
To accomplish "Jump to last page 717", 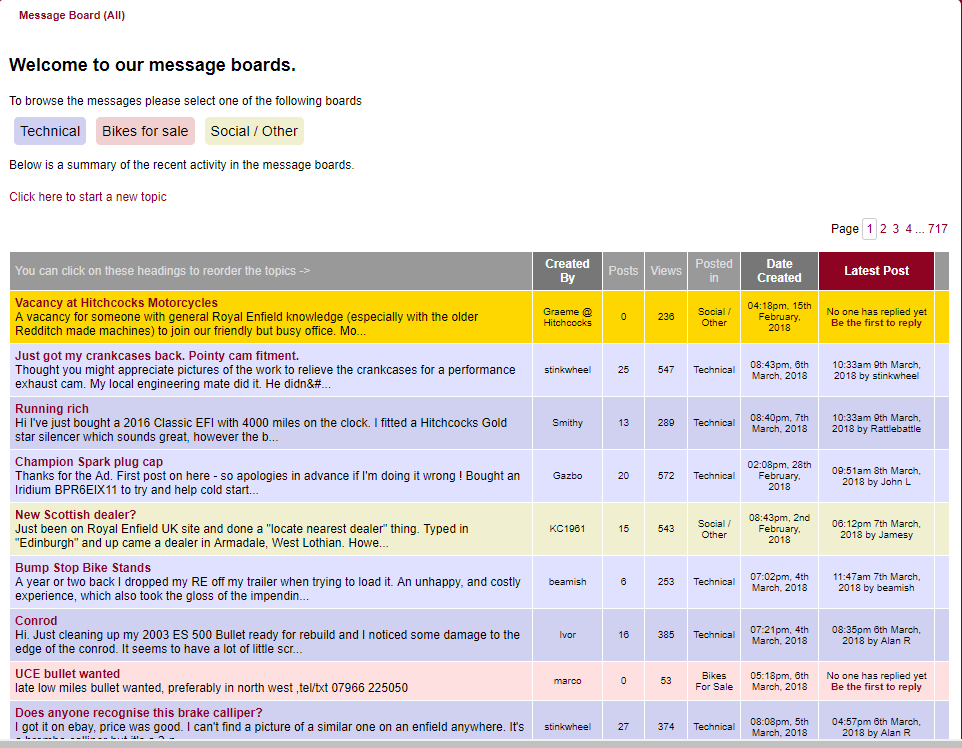I will tap(937, 229).
